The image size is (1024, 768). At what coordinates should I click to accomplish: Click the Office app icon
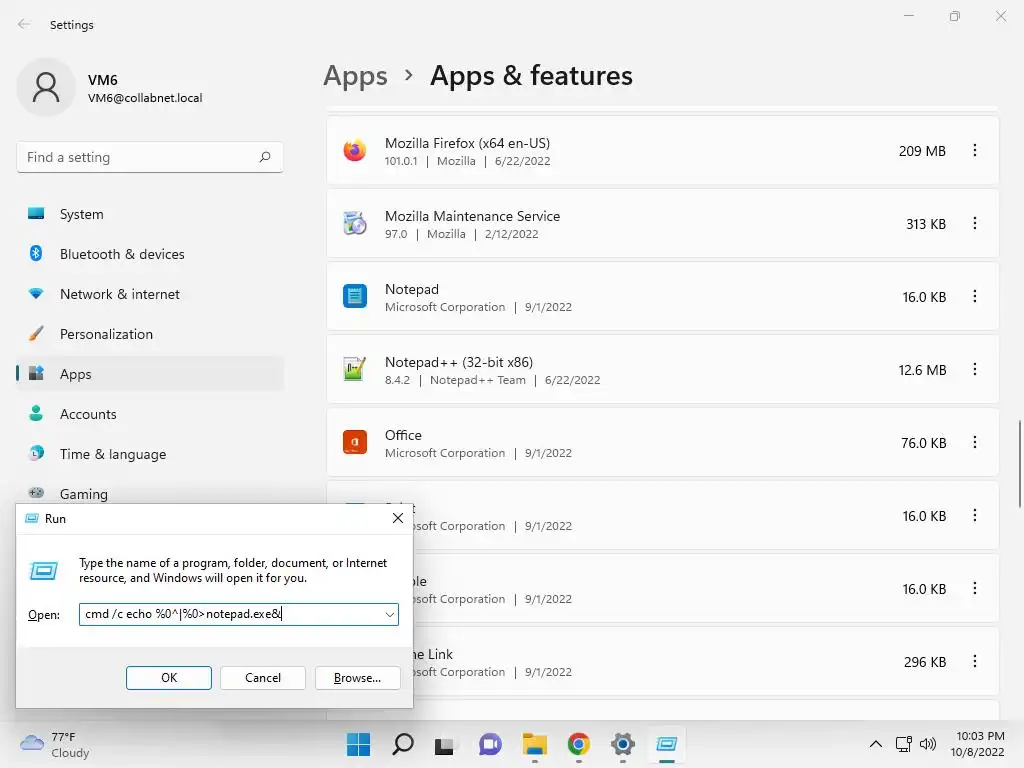tap(355, 442)
